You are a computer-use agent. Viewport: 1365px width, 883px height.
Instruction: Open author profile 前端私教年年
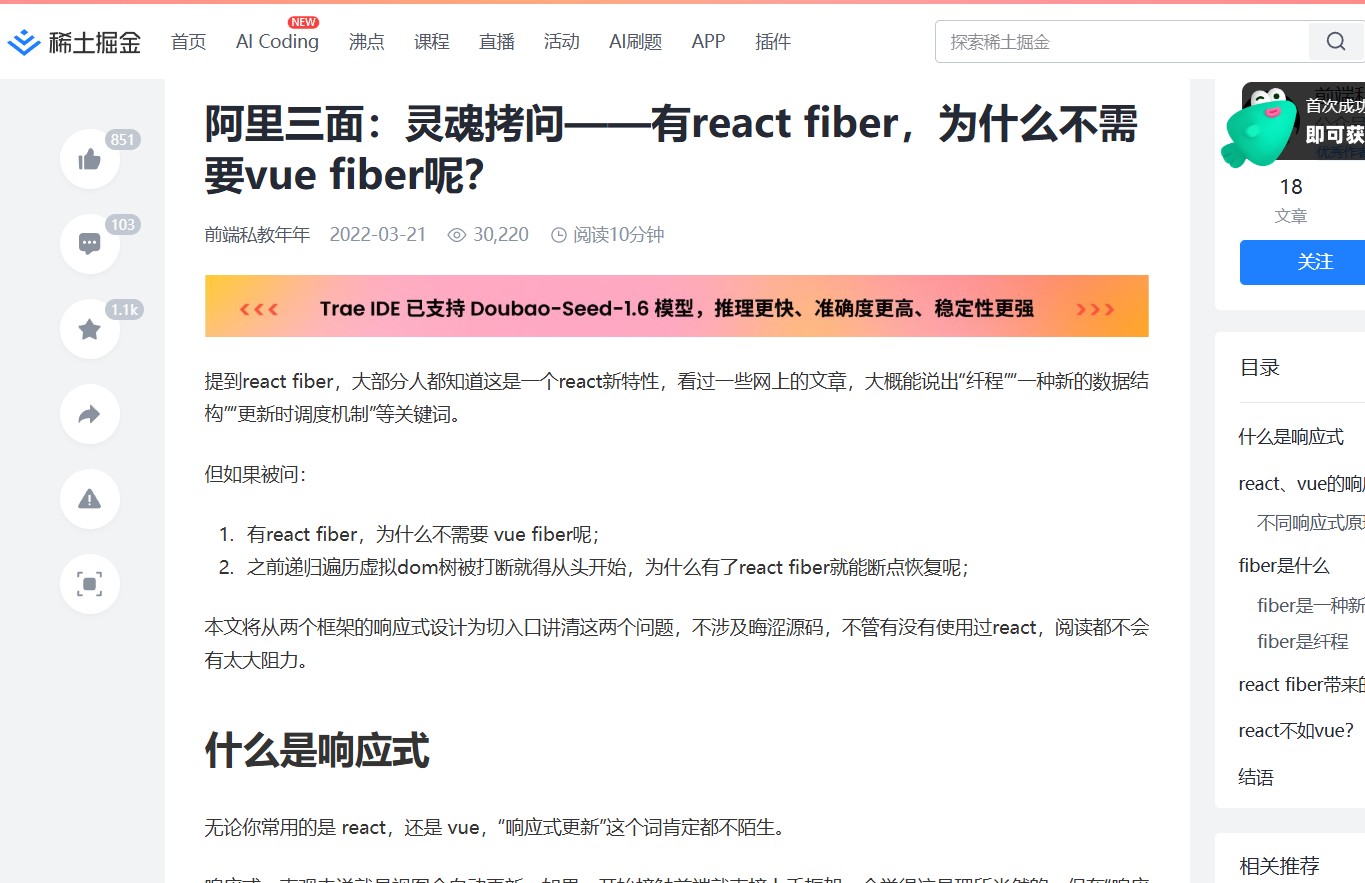point(257,235)
